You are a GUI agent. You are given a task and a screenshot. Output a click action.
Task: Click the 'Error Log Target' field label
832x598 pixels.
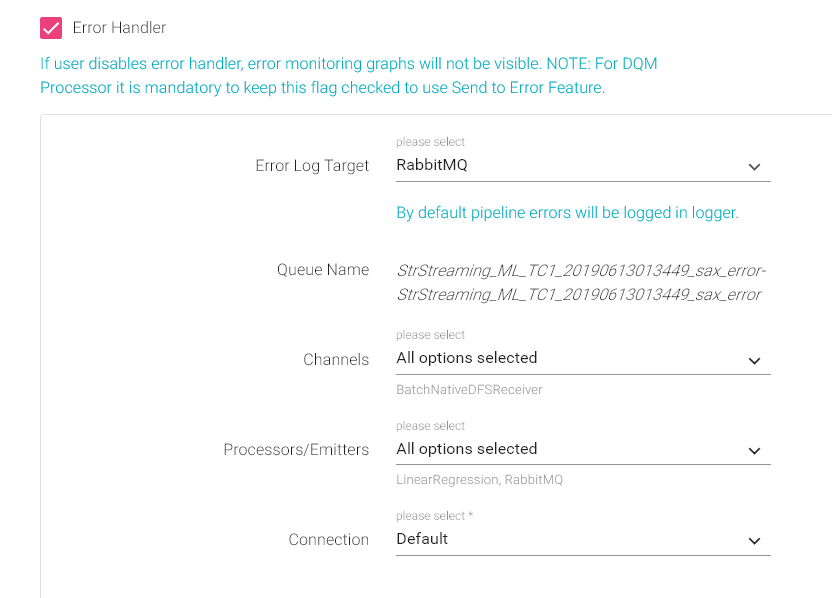(x=312, y=166)
